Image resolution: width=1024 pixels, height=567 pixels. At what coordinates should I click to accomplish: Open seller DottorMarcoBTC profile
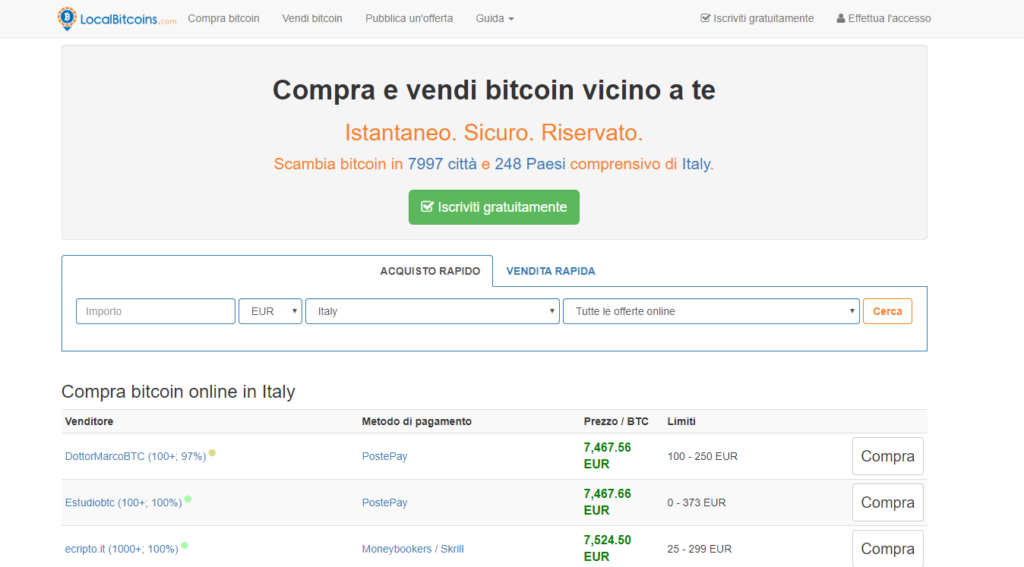pos(135,456)
